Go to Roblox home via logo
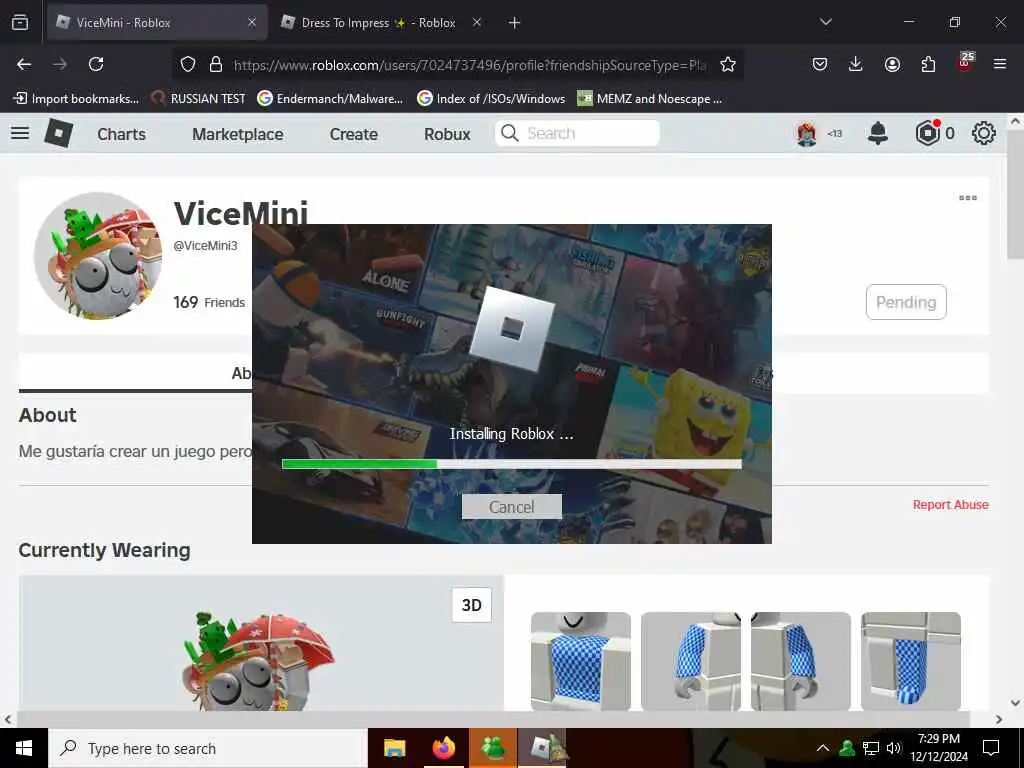1024x768 pixels. tap(59, 133)
